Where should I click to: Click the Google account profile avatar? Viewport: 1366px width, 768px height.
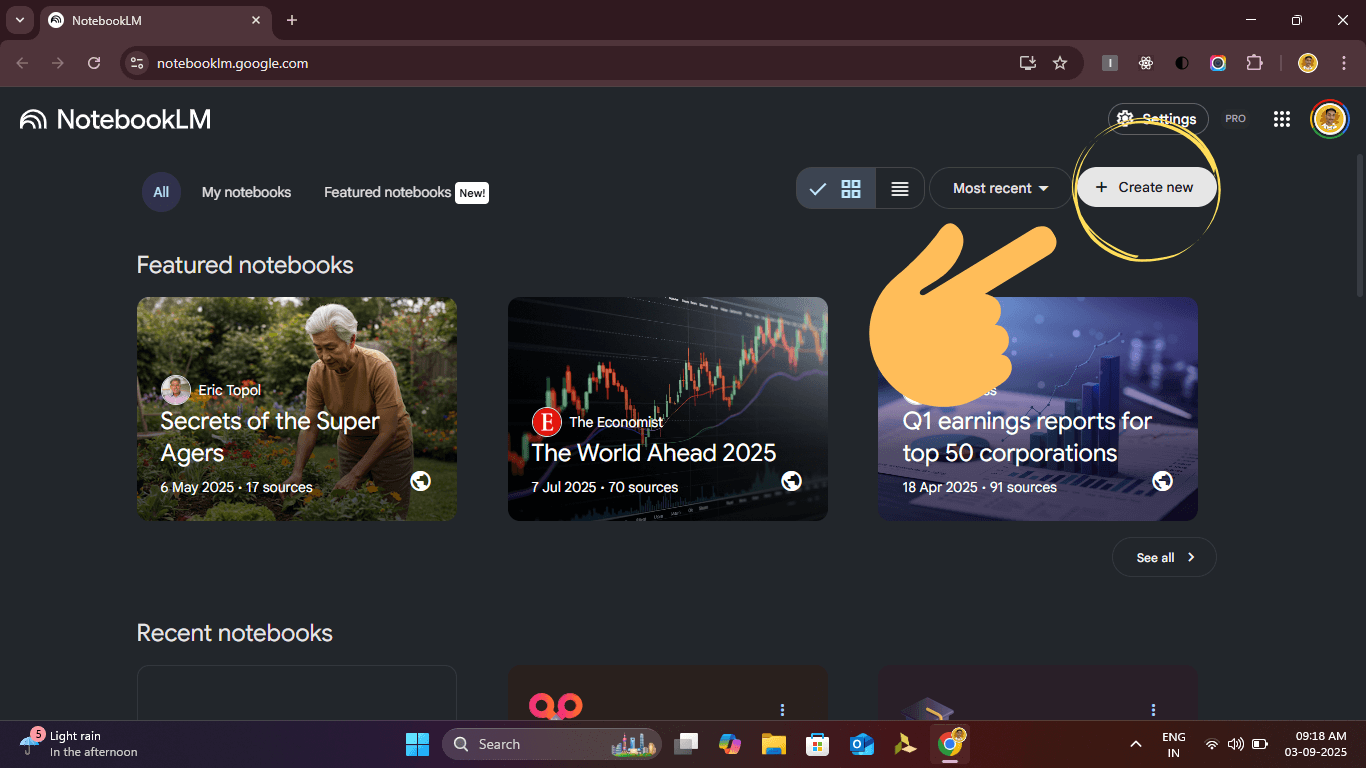1329,119
